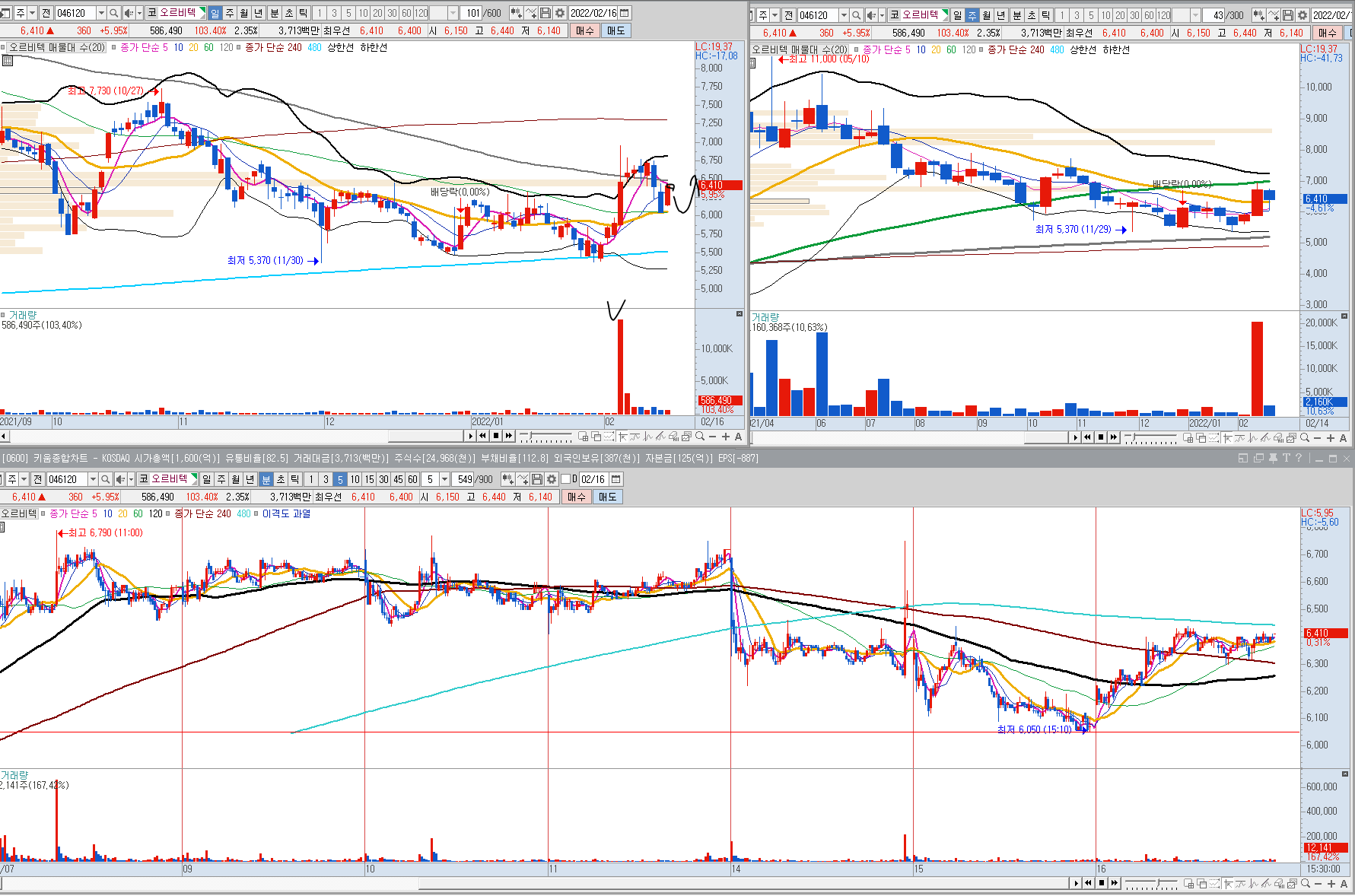
Task: Click speaker icon in bottom chart toolbar
Action: pos(119,479)
